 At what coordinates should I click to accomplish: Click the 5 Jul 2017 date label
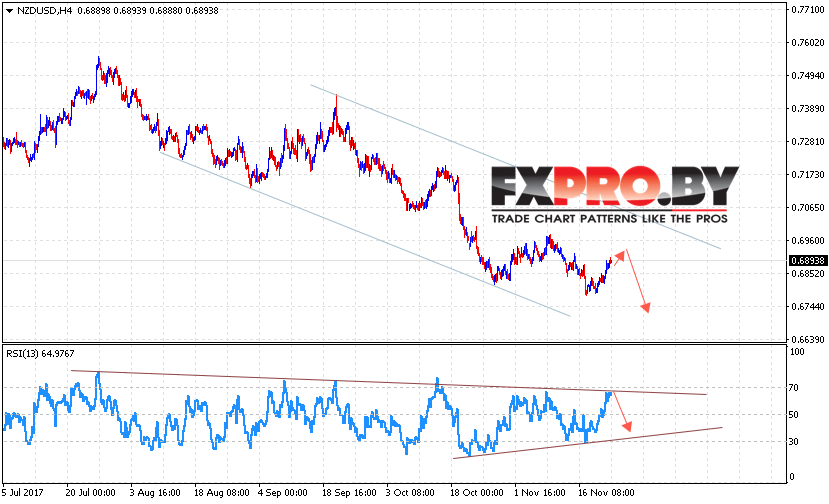coord(23,493)
